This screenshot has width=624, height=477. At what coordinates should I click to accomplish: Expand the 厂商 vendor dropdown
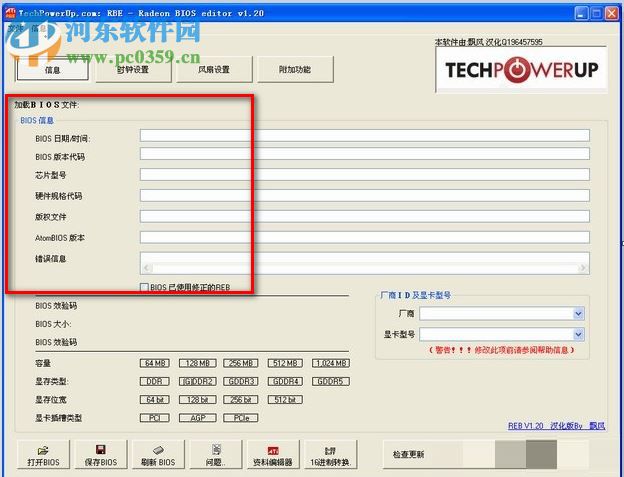[578, 314]
